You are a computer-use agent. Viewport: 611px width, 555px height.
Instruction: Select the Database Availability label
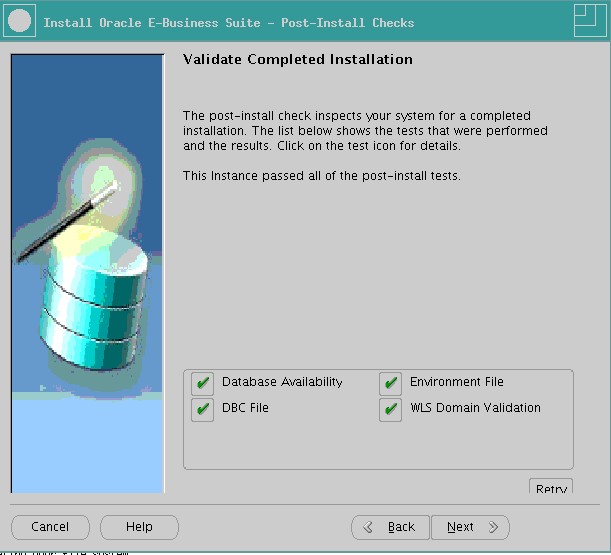[x=282, y=382]
